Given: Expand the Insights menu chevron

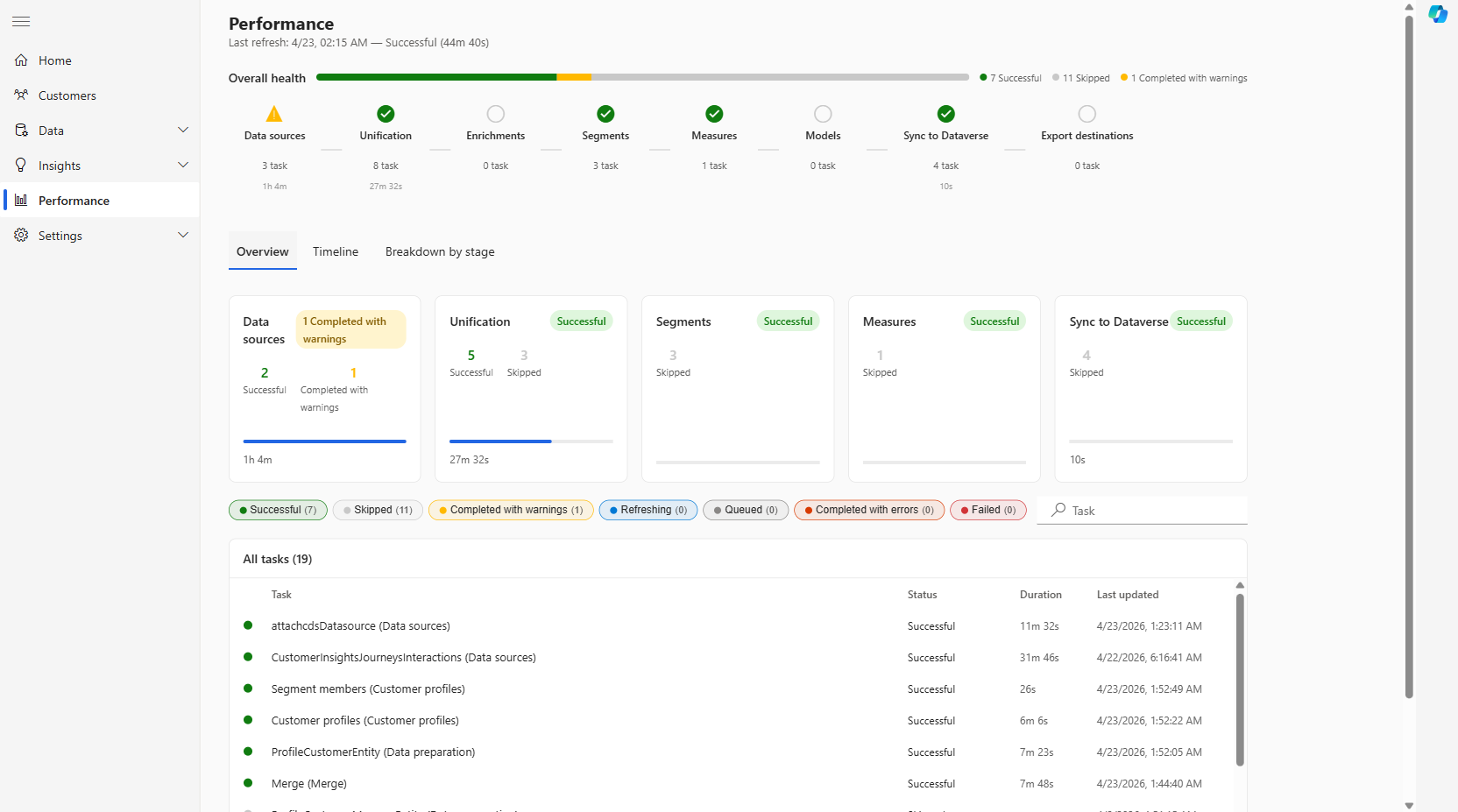Looking at the screenshot, I should coord(183,166).
